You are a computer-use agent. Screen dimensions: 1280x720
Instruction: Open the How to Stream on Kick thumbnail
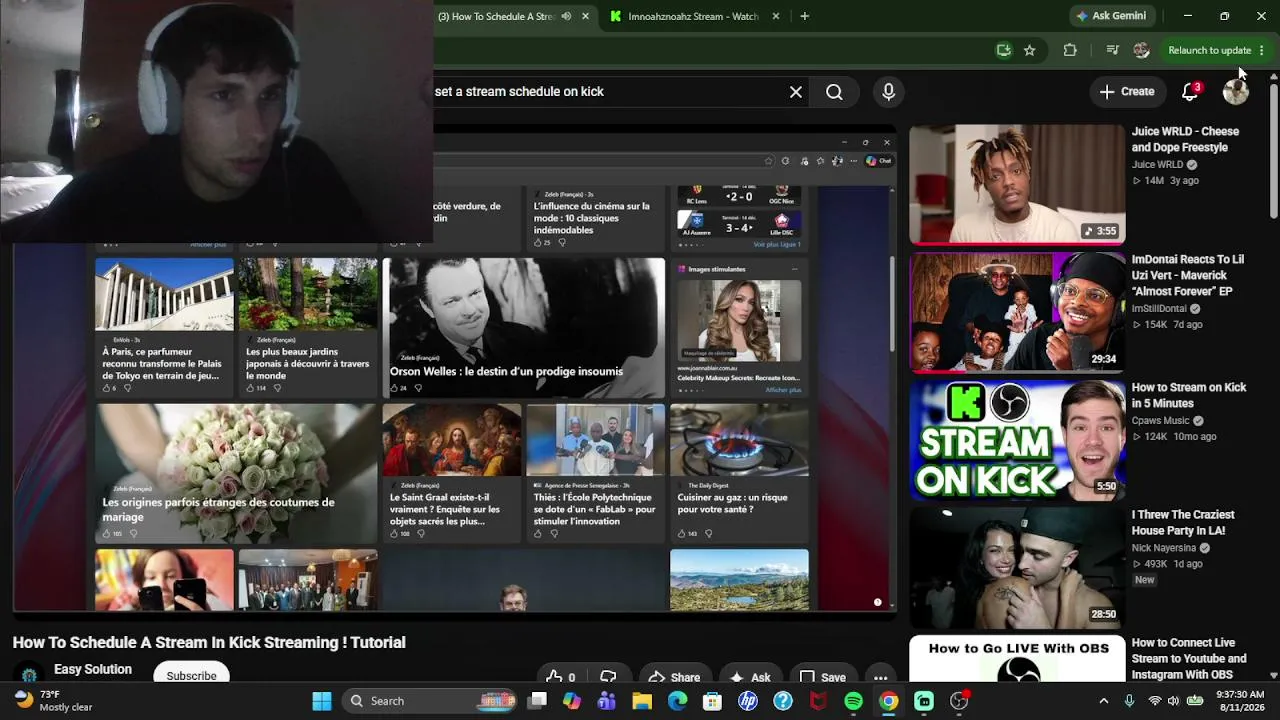tap(1017, 440)
